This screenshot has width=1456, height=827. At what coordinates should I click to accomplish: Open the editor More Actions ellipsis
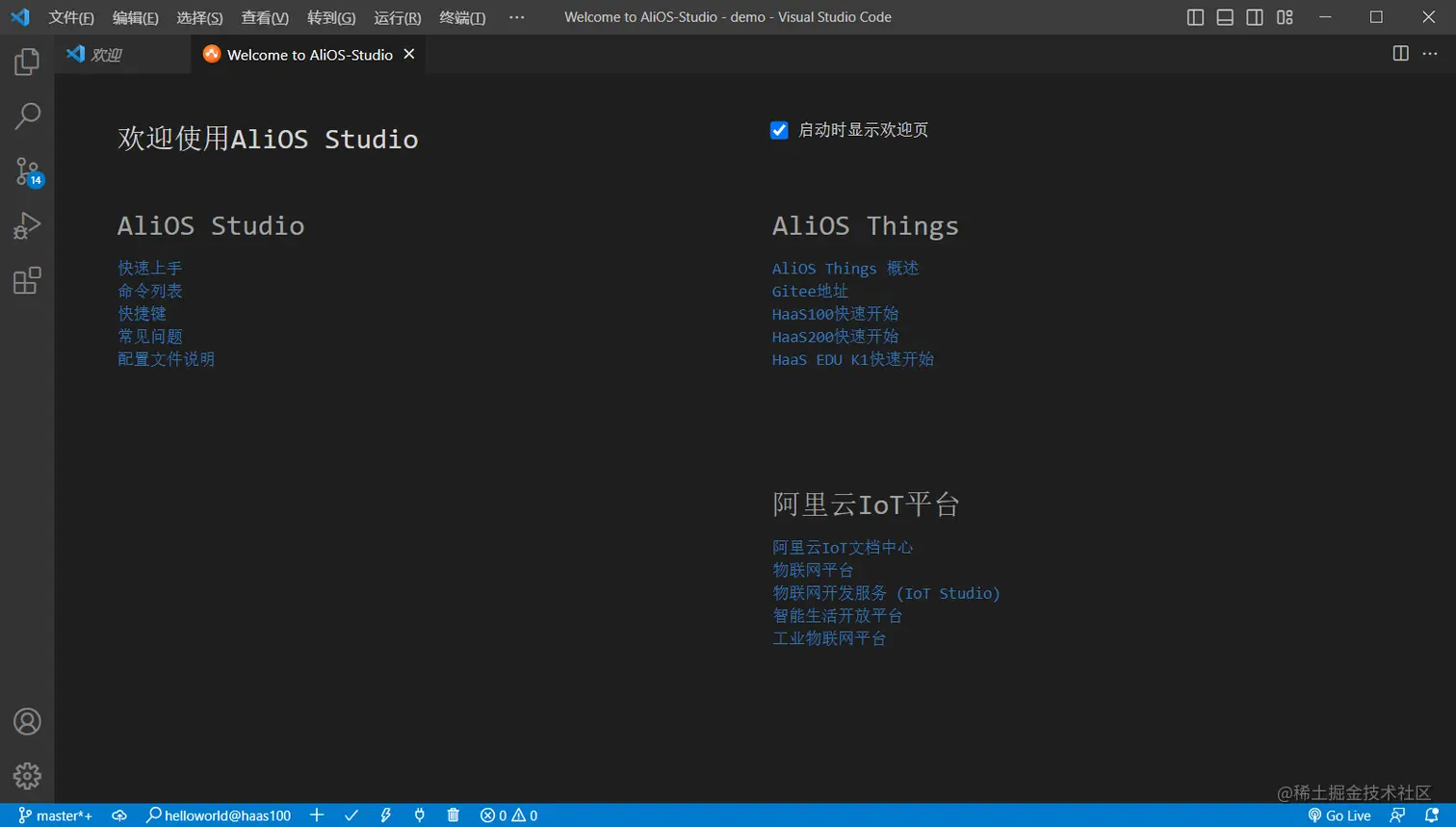point(1430,54)
